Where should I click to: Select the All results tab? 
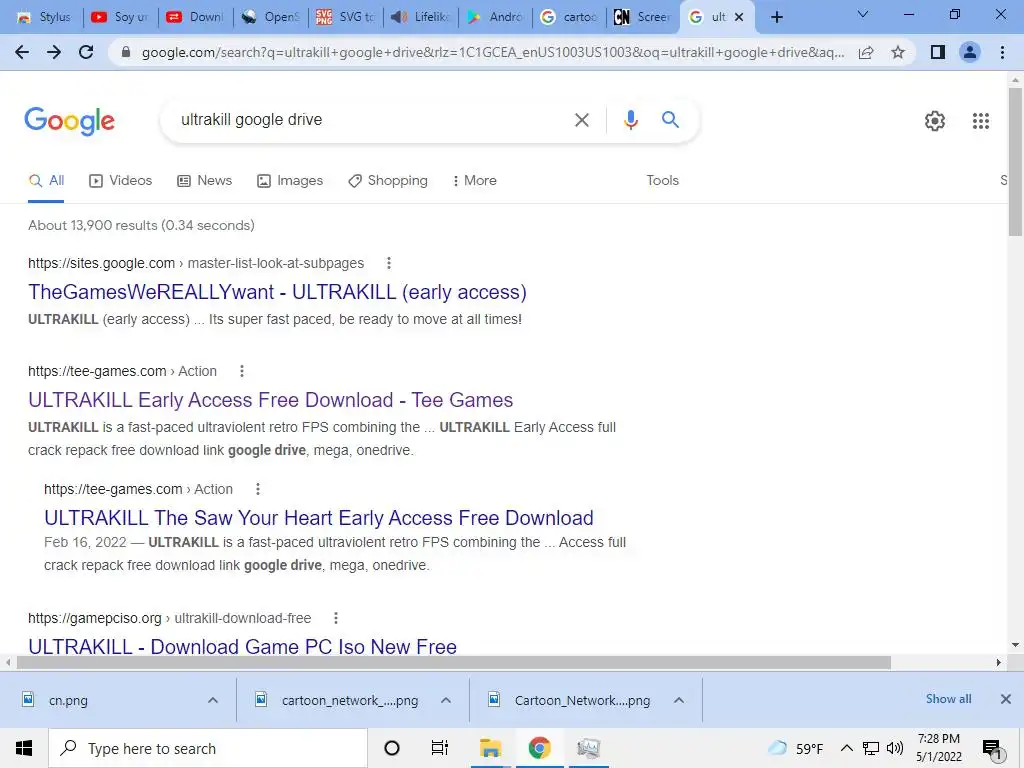[x=46, y=181]
